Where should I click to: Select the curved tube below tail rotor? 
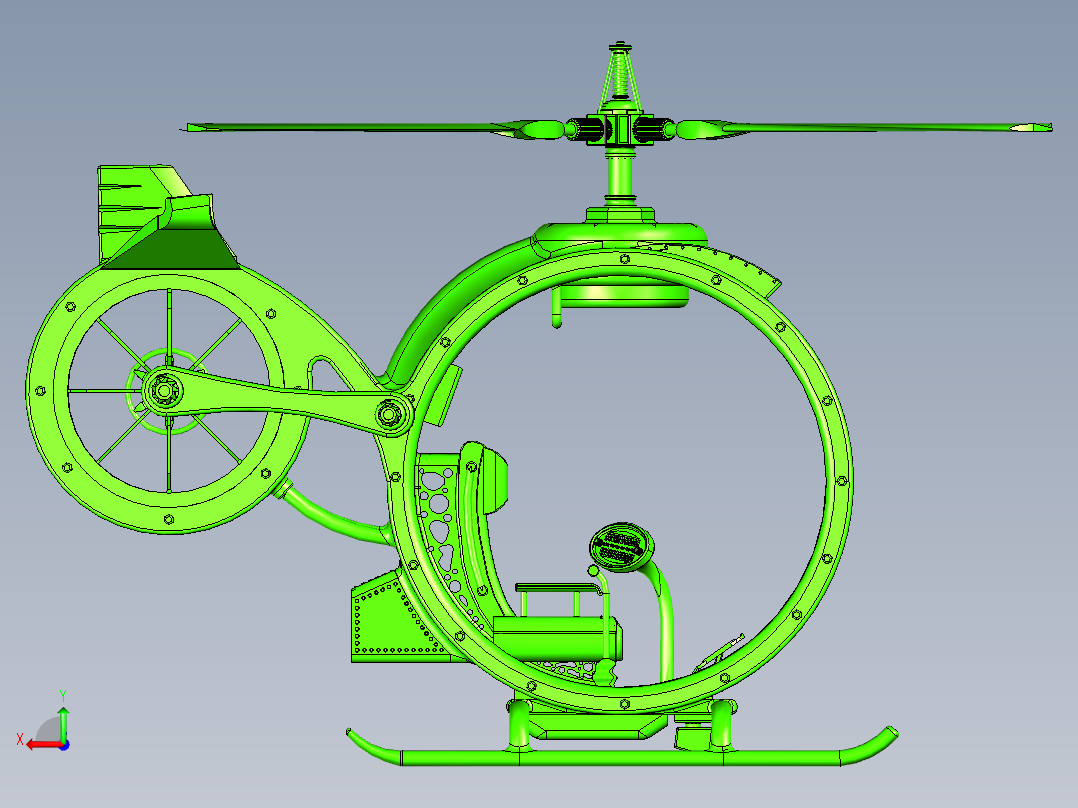[x=335, y=514]
